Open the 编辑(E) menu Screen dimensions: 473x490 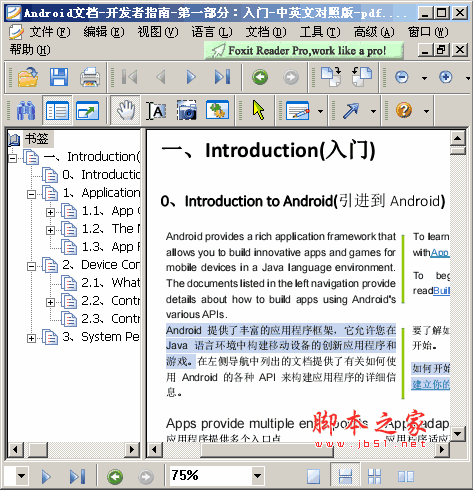104,32
